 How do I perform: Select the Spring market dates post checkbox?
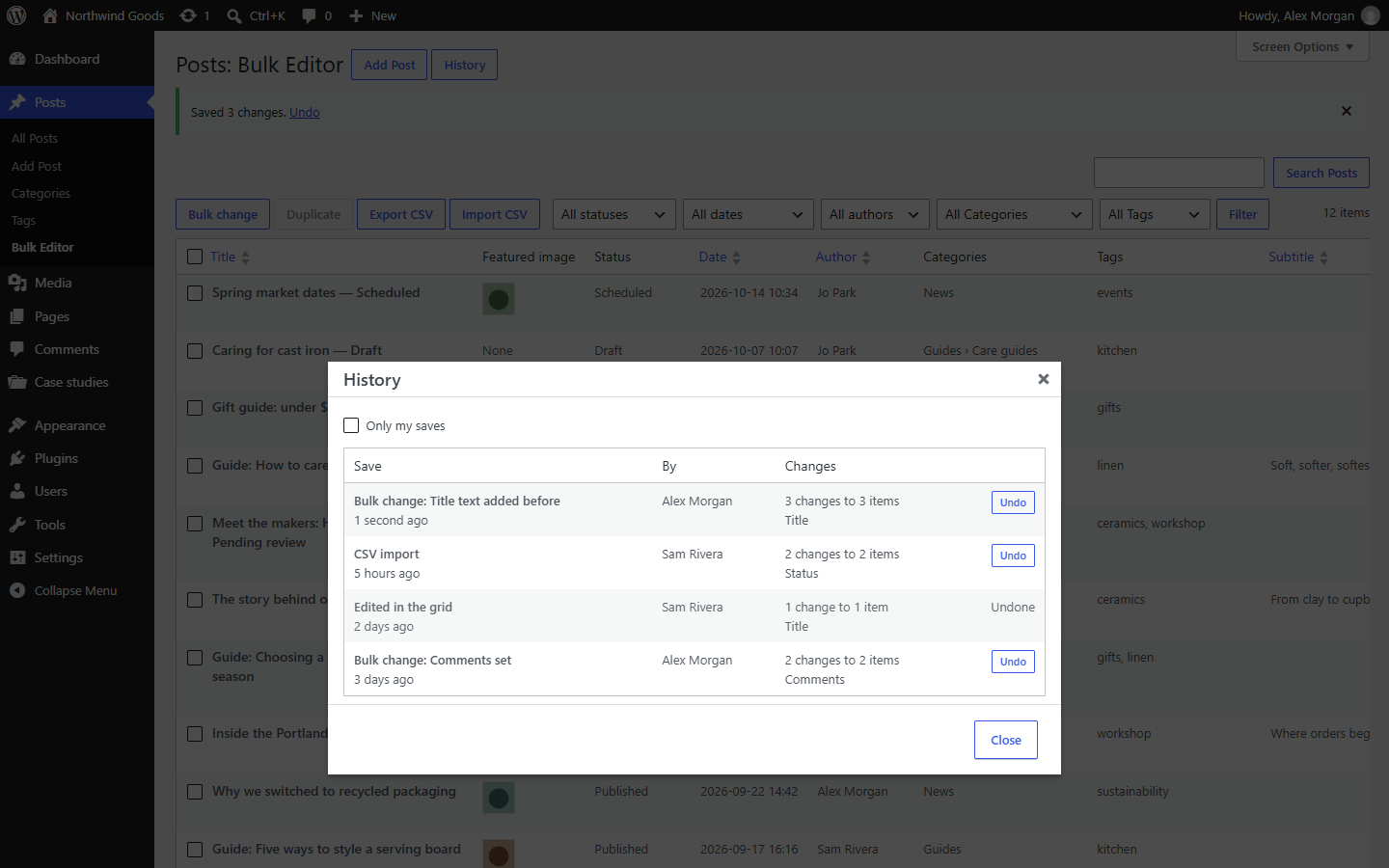[x=195, y=293]
